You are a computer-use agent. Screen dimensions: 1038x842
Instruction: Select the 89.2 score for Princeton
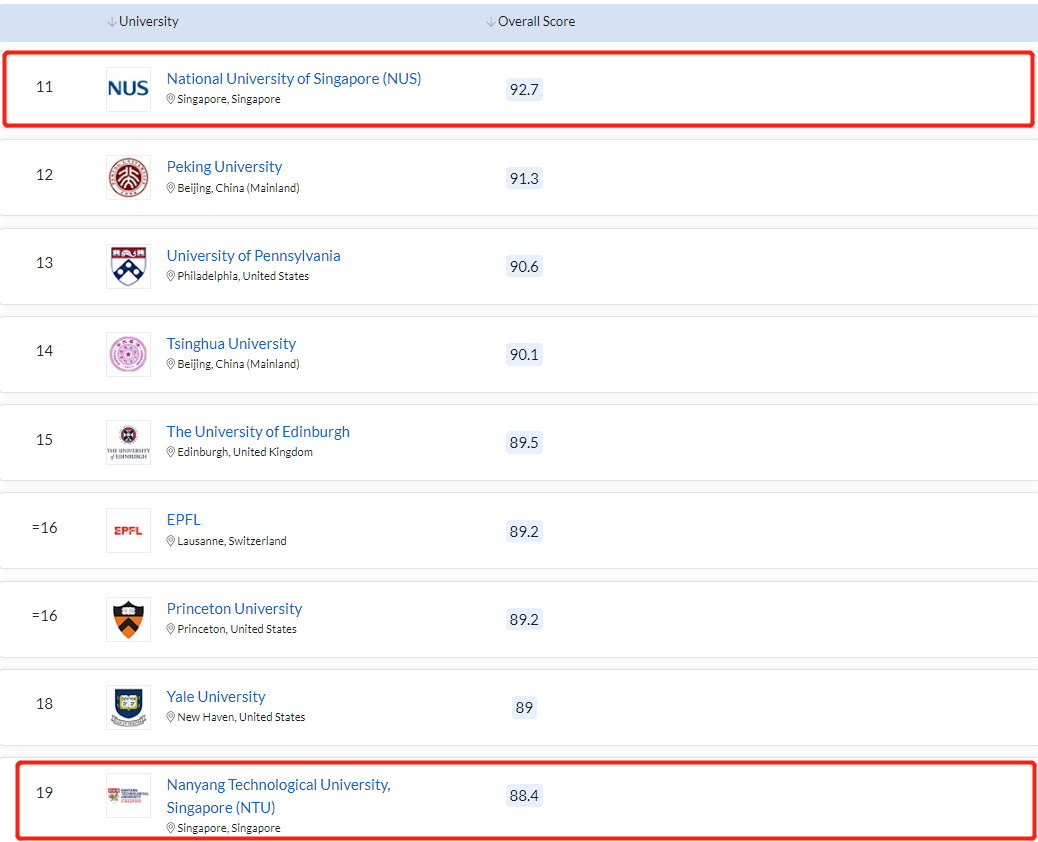(x=524, y=619)
